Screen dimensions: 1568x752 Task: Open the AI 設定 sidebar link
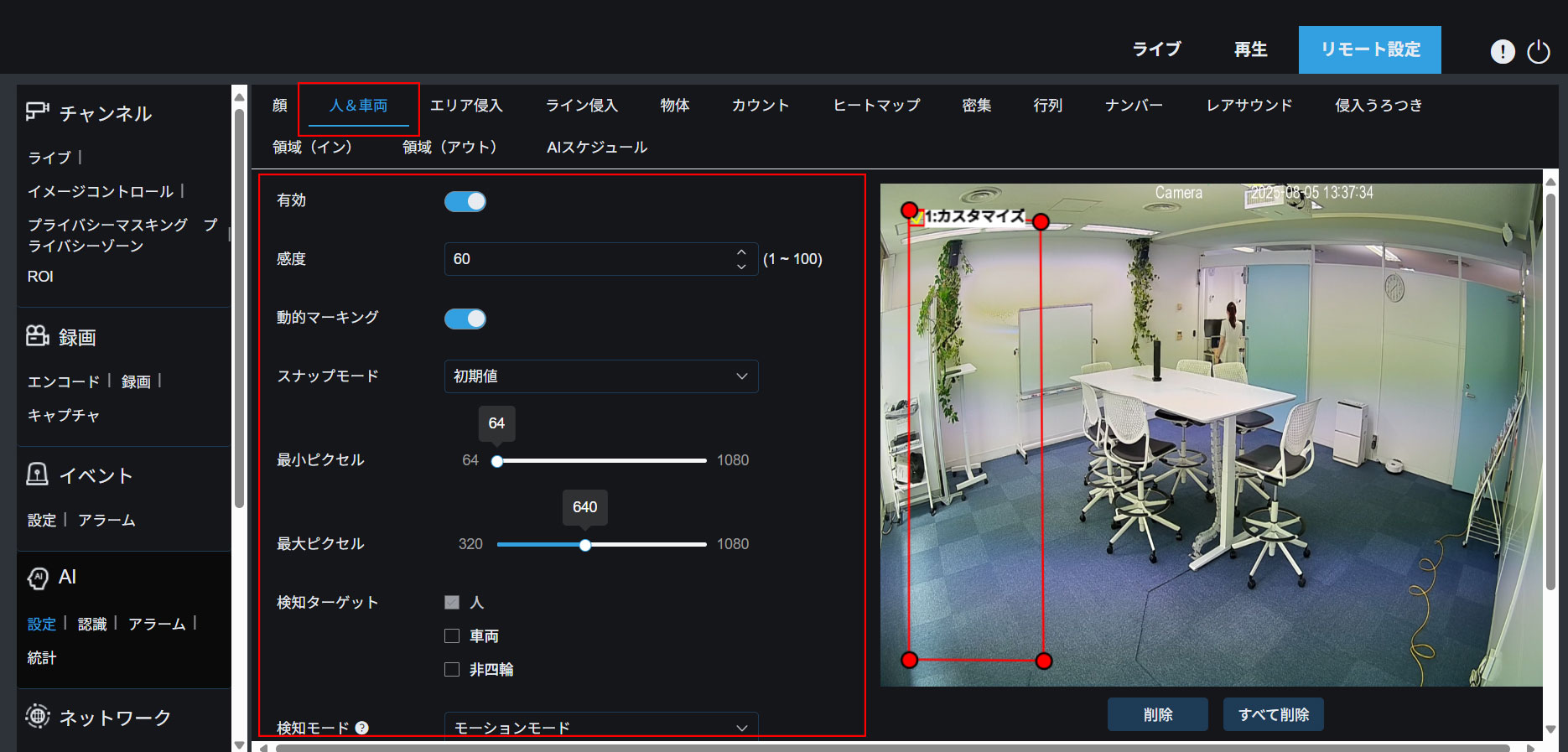click(x=42, y=624)
